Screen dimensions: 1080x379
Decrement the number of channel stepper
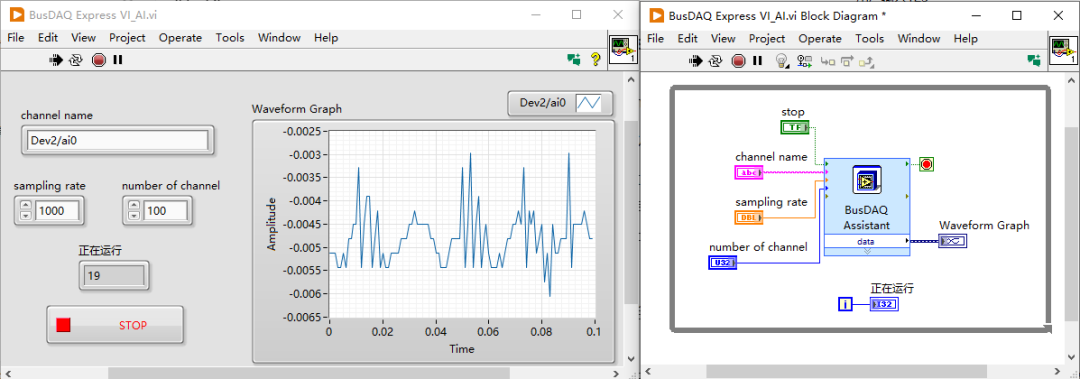[x=134, y=215]
